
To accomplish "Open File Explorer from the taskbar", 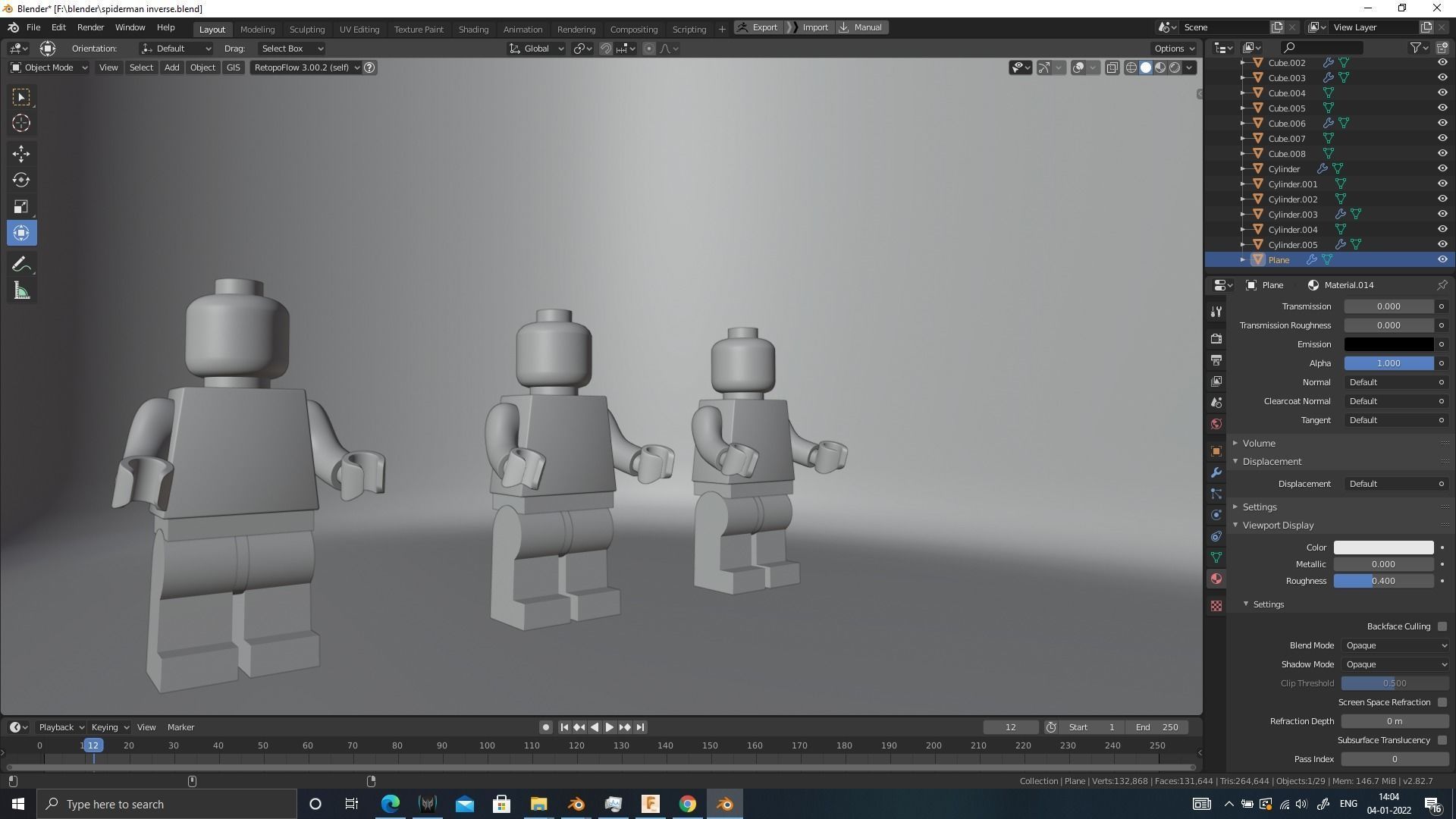I will point(538,804).
